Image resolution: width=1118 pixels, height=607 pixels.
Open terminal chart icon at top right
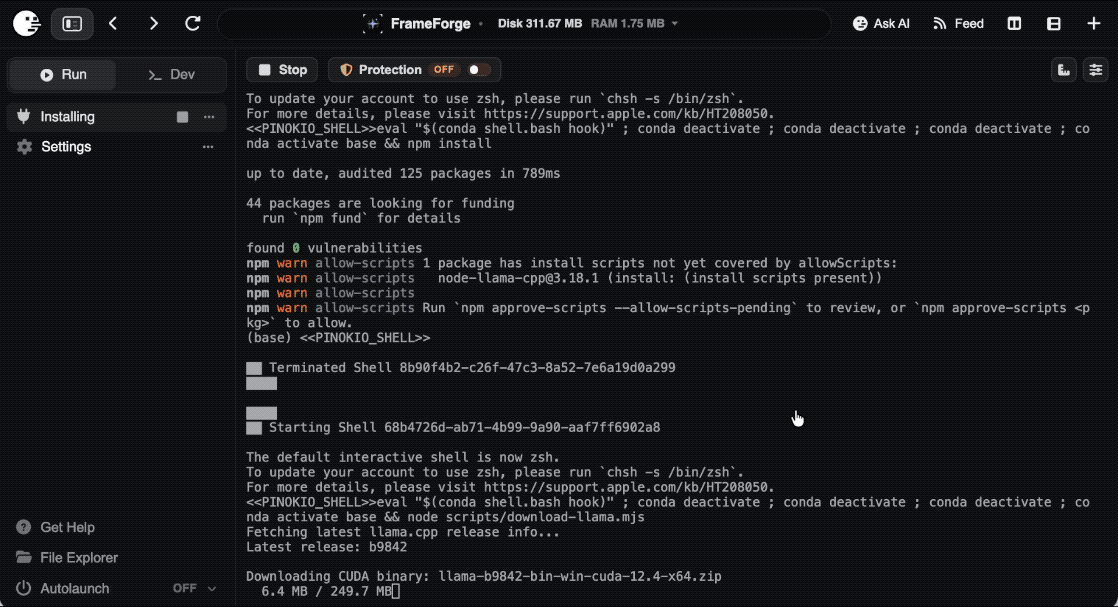pos(1064,70)
